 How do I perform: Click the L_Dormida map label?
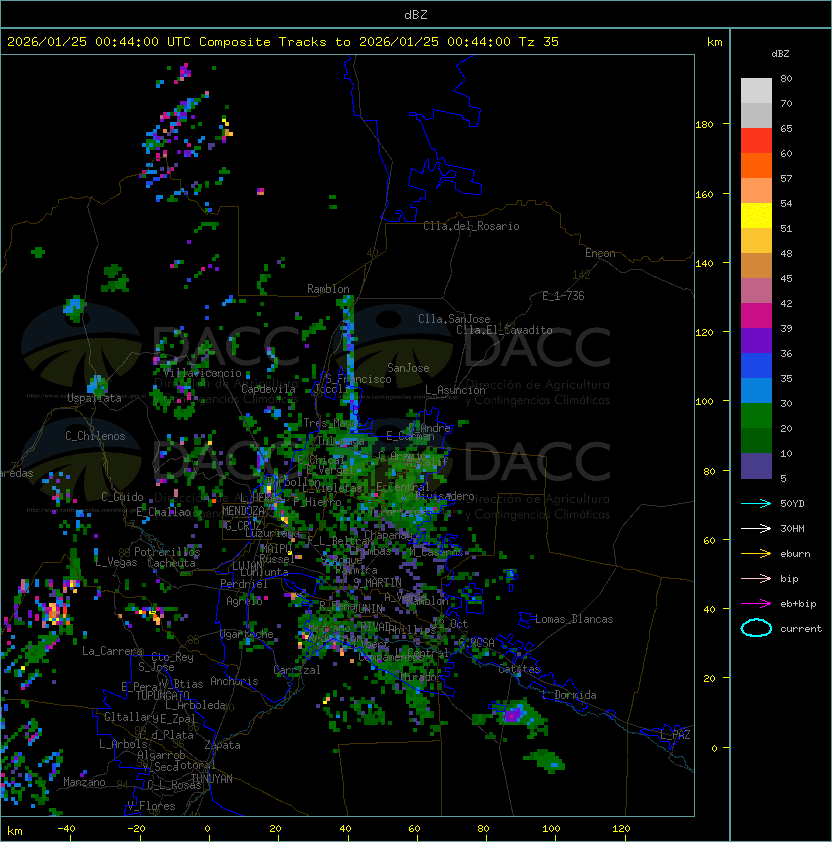click(569, 695)
